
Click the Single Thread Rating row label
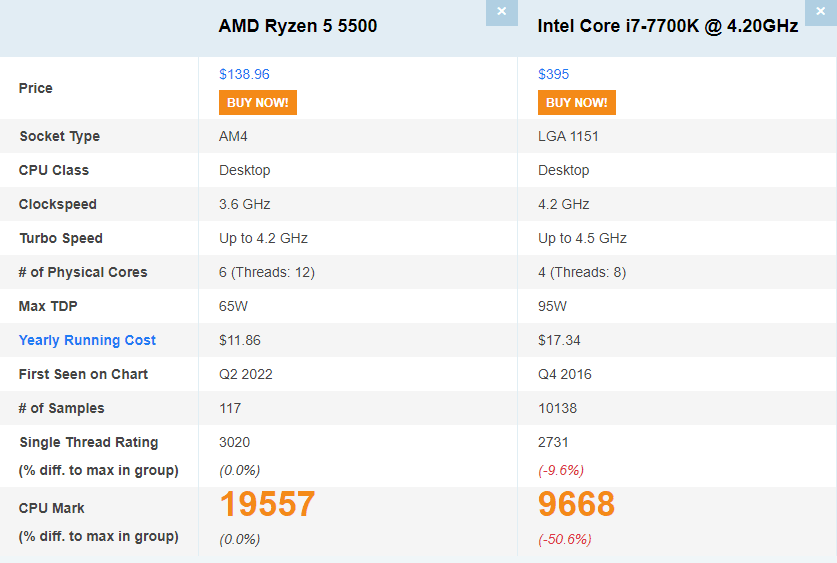88,442
